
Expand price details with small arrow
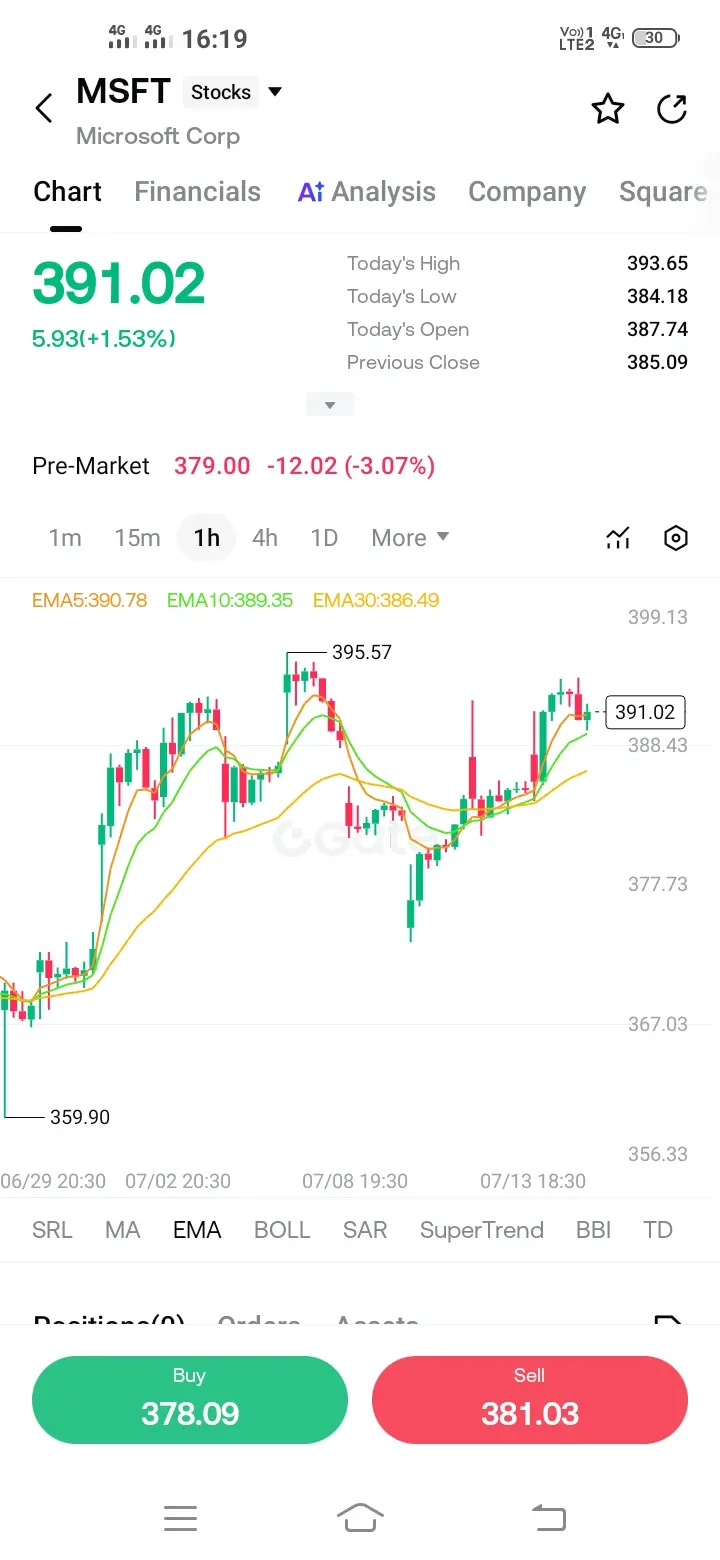(x=330, y=405)
